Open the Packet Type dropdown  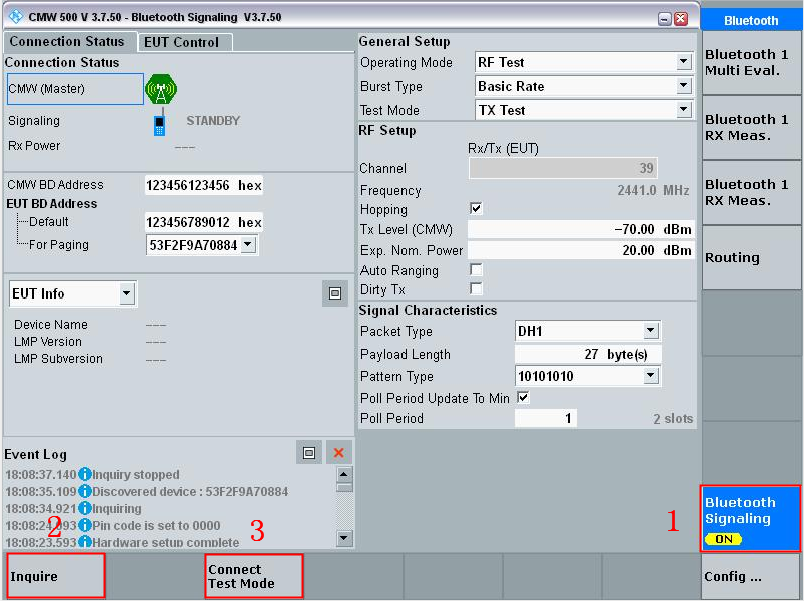[651, 331]
